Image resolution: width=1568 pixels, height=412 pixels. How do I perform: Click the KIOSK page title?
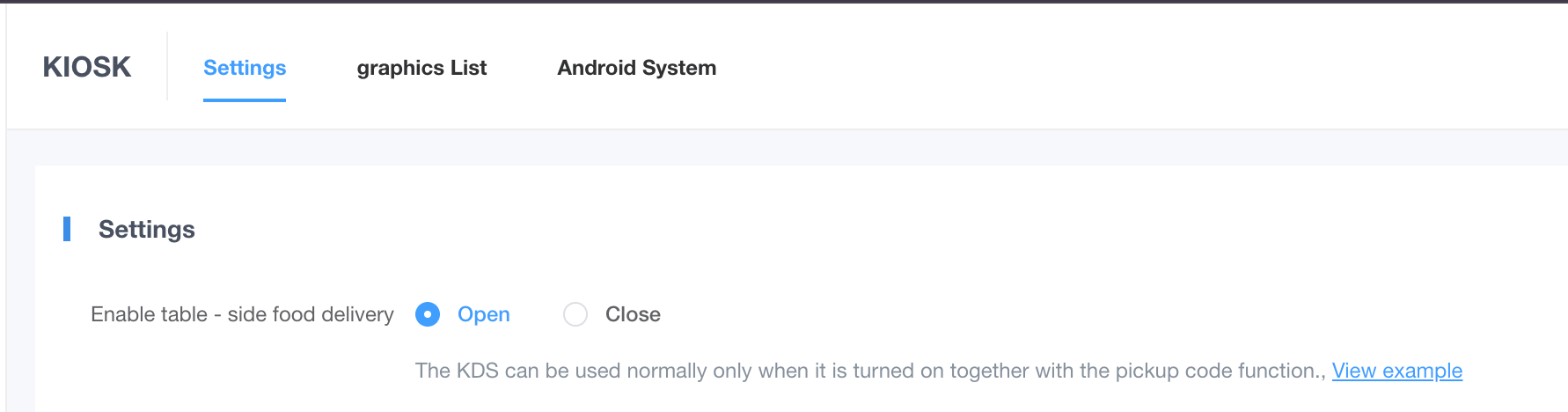pos(87,67)
